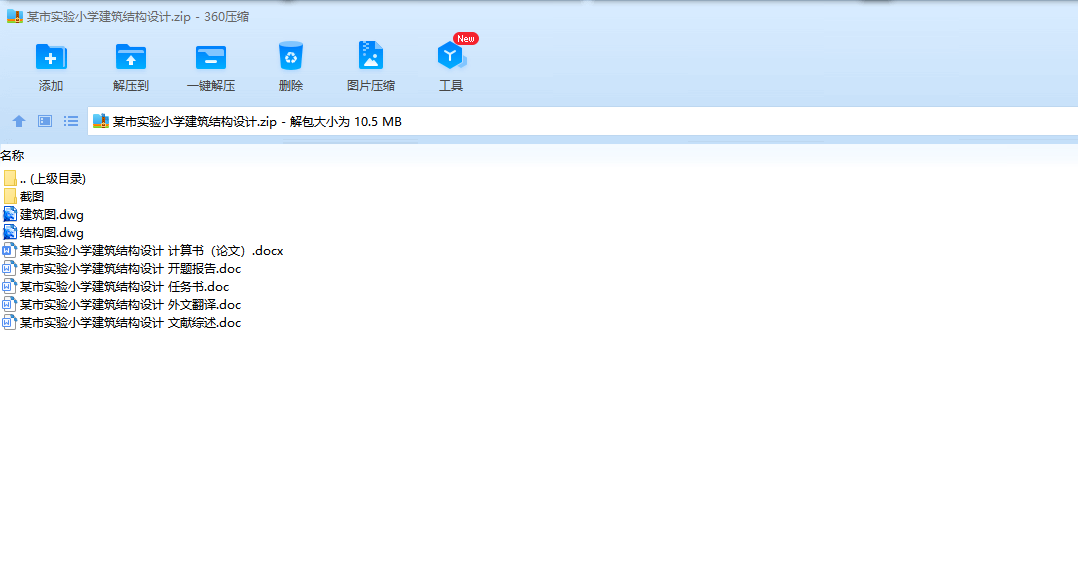Screen dimensions: 1078x563
Task: Open the 工具 (Tools) icon
Action: pos(451,56)
